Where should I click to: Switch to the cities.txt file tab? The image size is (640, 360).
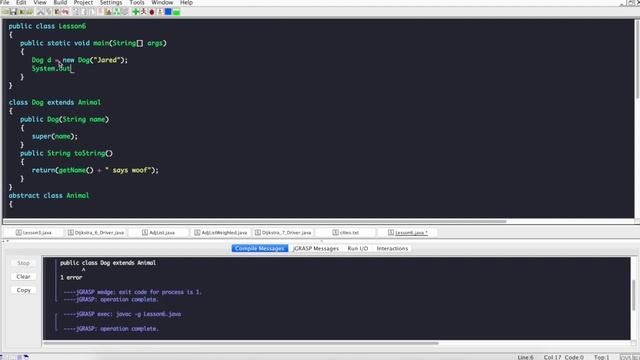point(345,233)
